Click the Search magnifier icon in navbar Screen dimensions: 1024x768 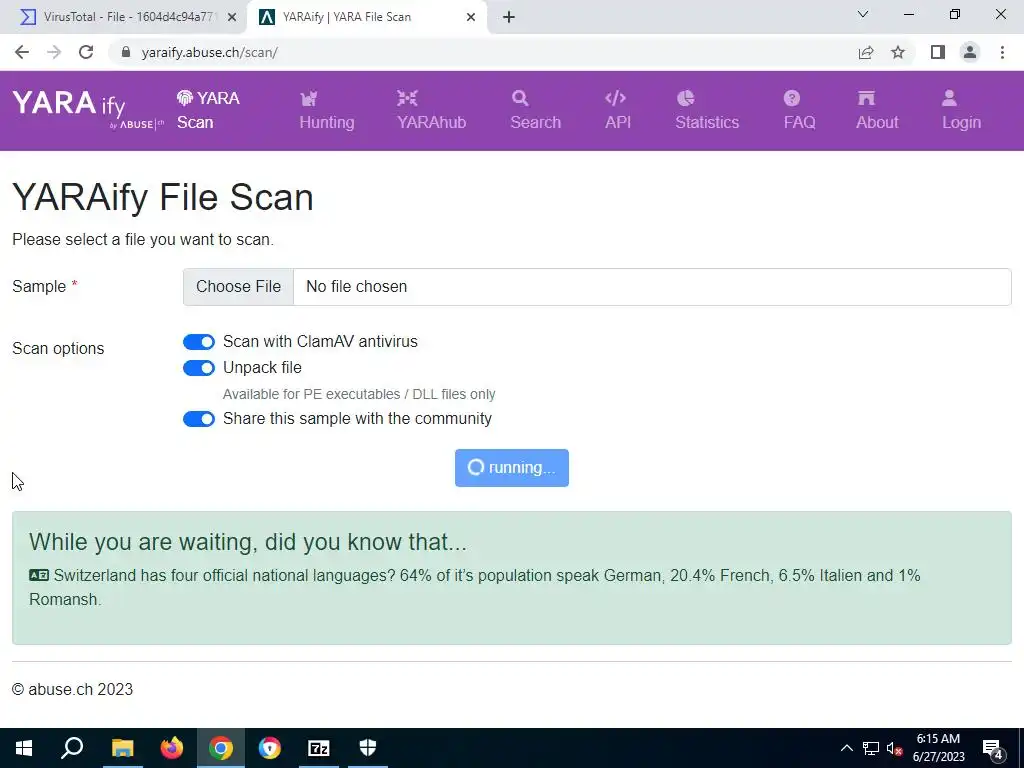coord(520,99)
